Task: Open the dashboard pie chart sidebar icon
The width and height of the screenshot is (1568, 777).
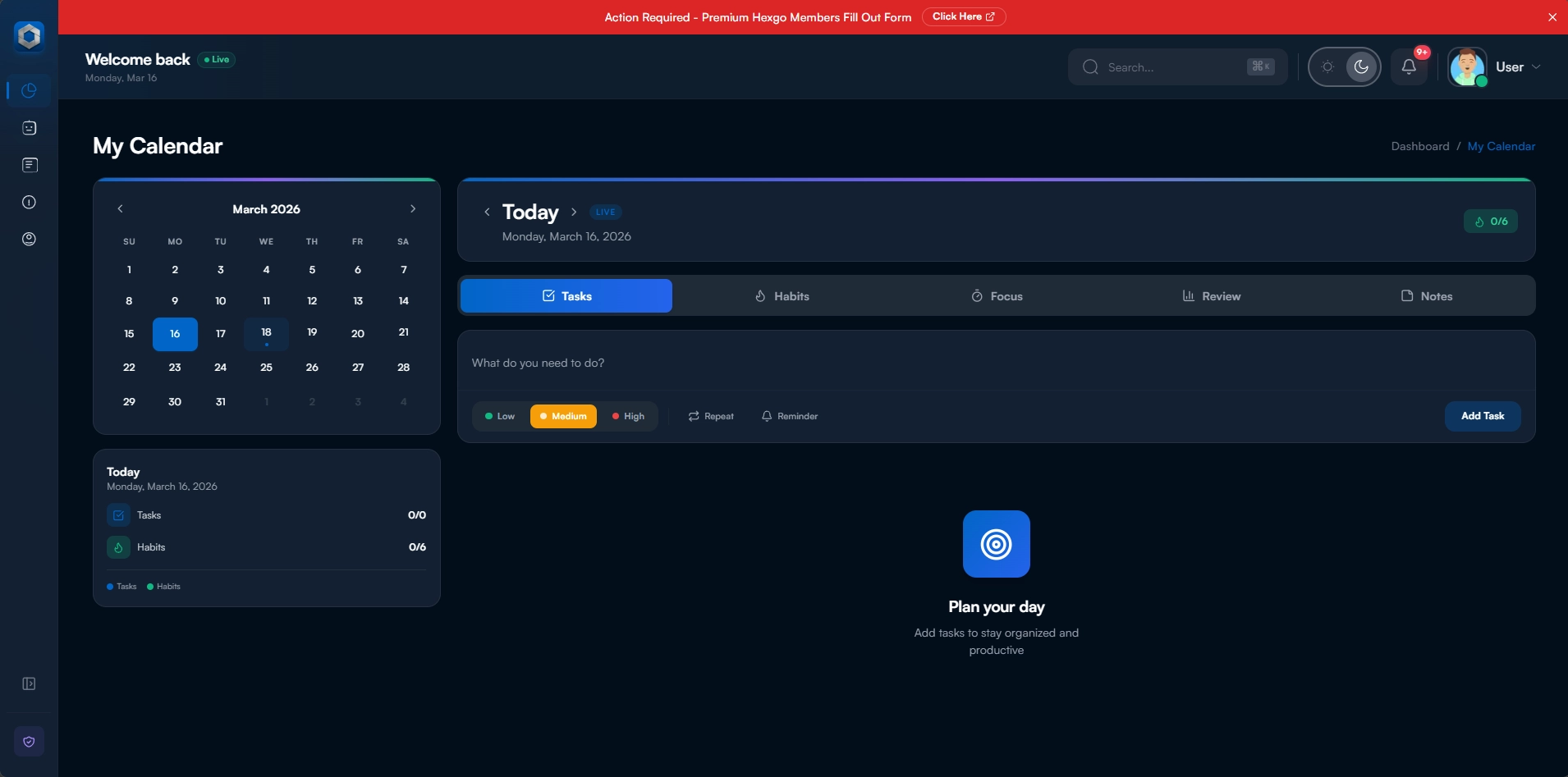Action: tap(30, 90)
